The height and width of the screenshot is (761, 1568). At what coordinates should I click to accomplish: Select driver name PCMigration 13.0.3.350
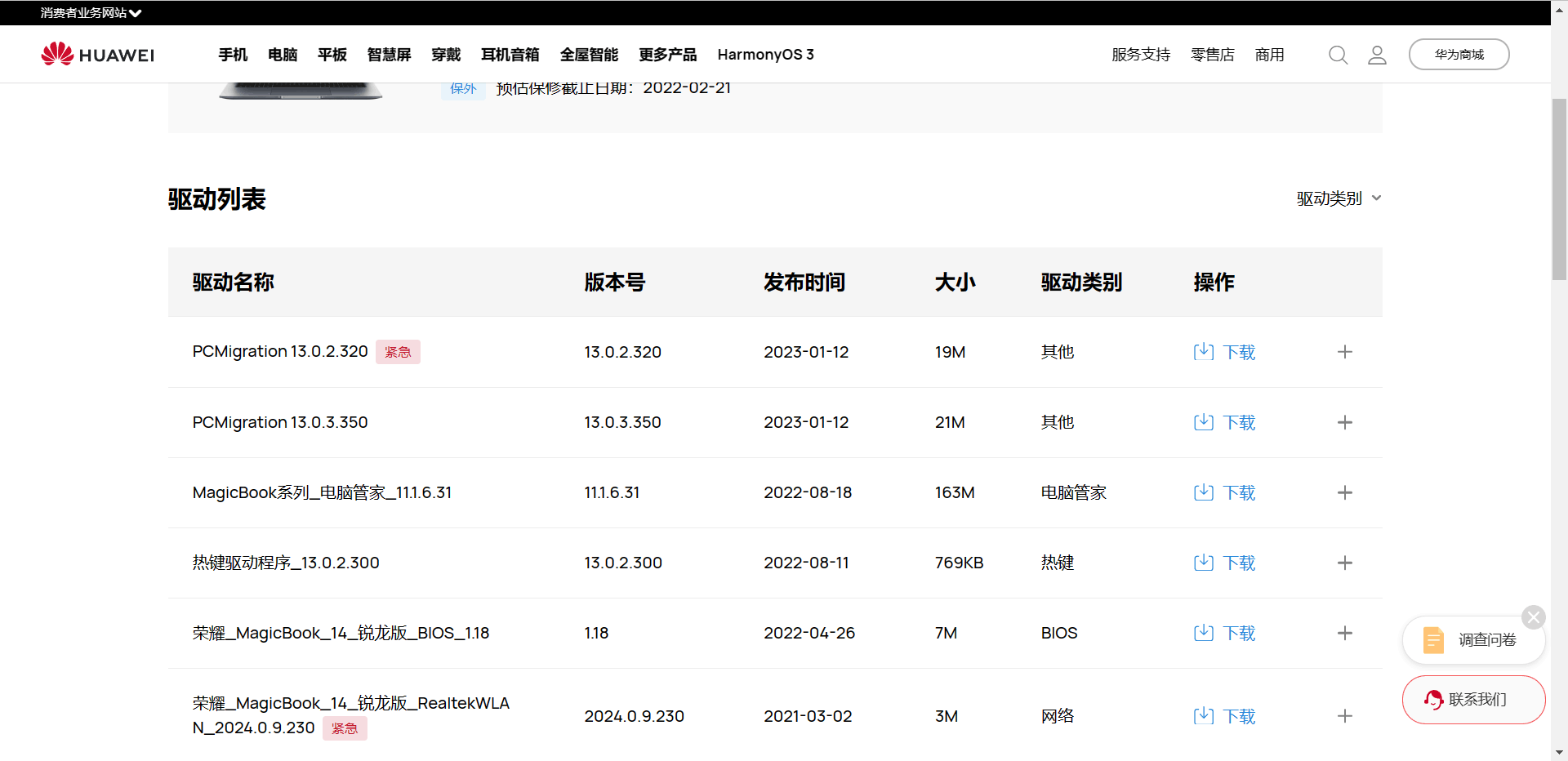(280, 422)
